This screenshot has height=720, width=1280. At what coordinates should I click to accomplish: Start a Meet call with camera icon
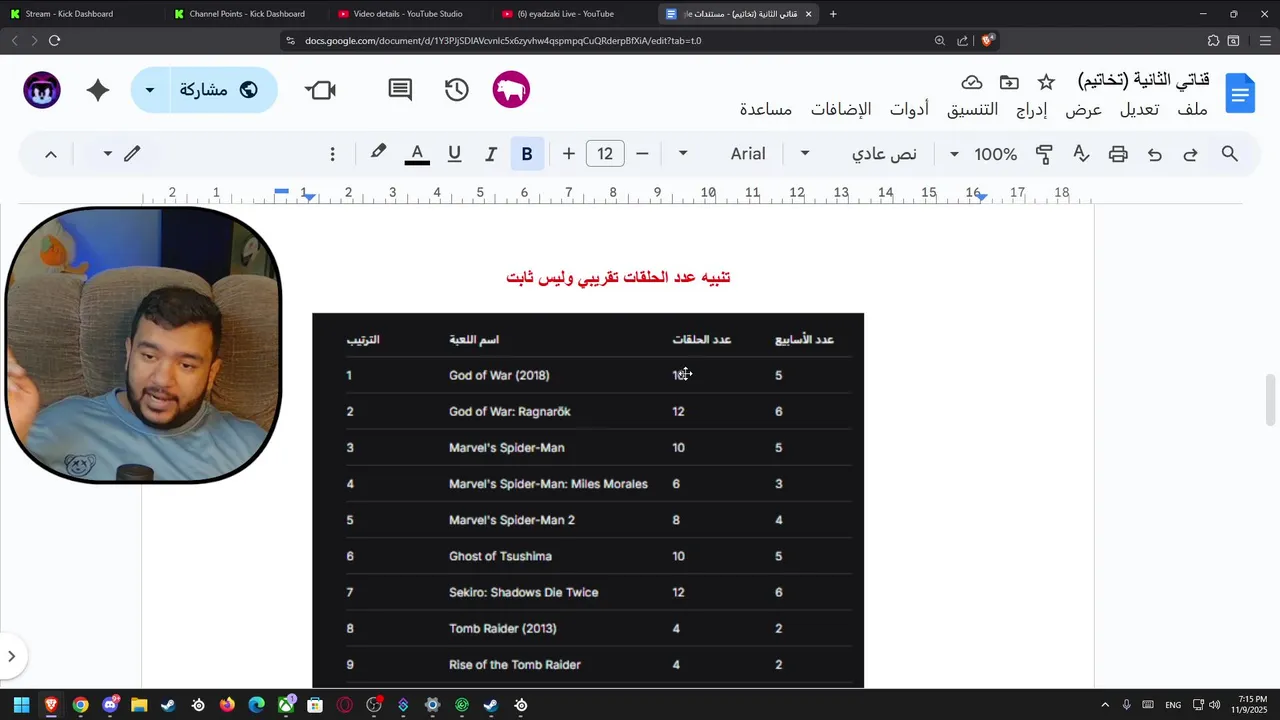coord(321,90)
